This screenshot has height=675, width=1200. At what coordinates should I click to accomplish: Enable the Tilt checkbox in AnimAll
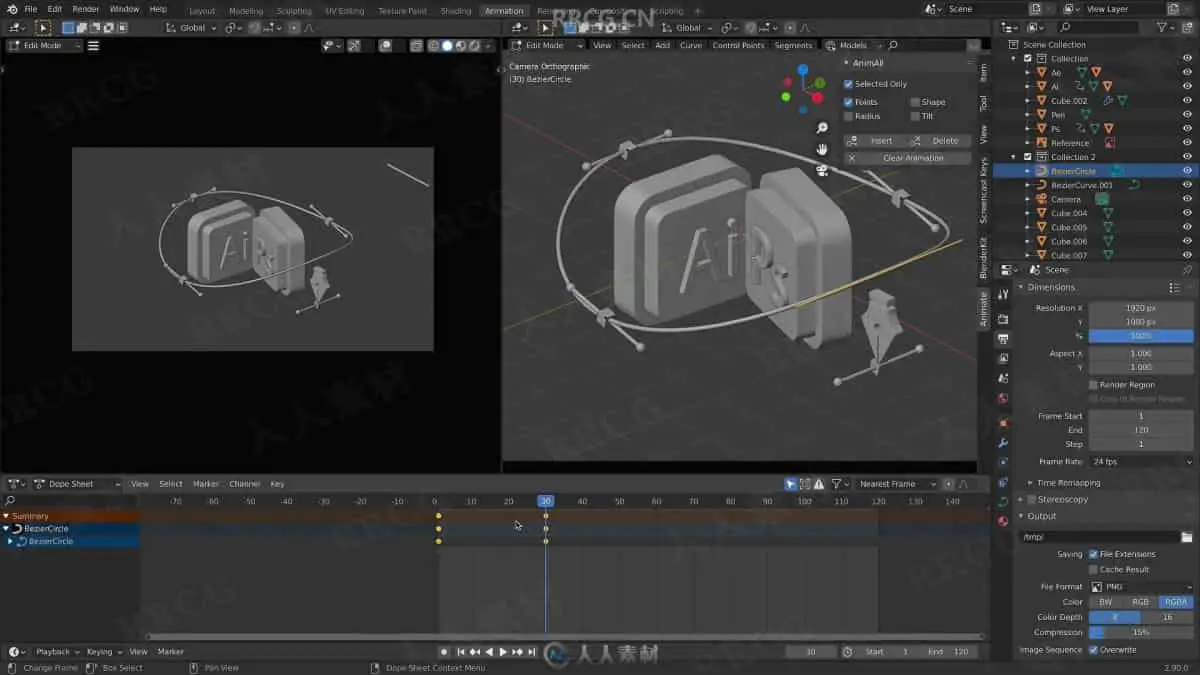click(915, 116)
